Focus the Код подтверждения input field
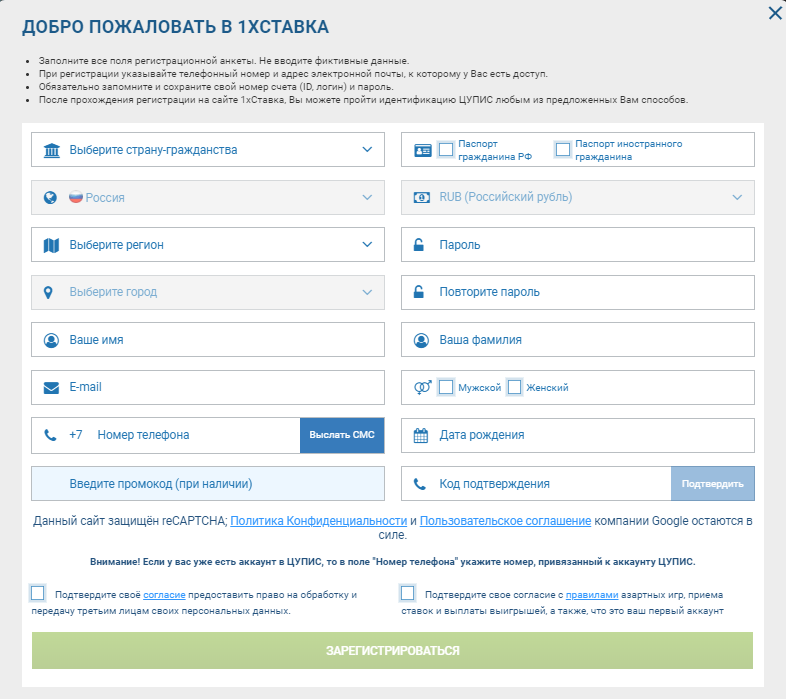The image size is (786, 699). tap(536, 484)
